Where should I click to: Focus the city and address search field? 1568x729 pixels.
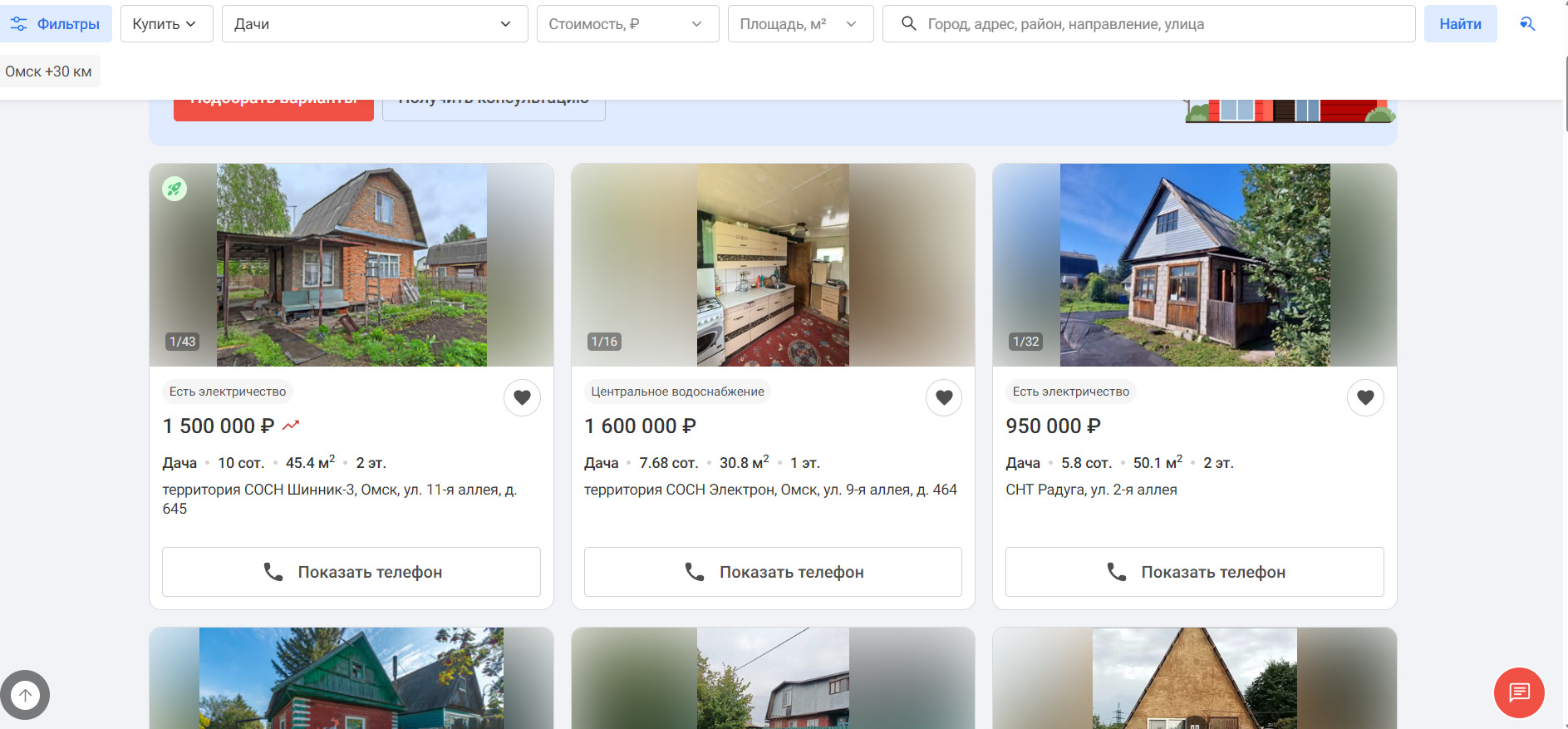1148,24
